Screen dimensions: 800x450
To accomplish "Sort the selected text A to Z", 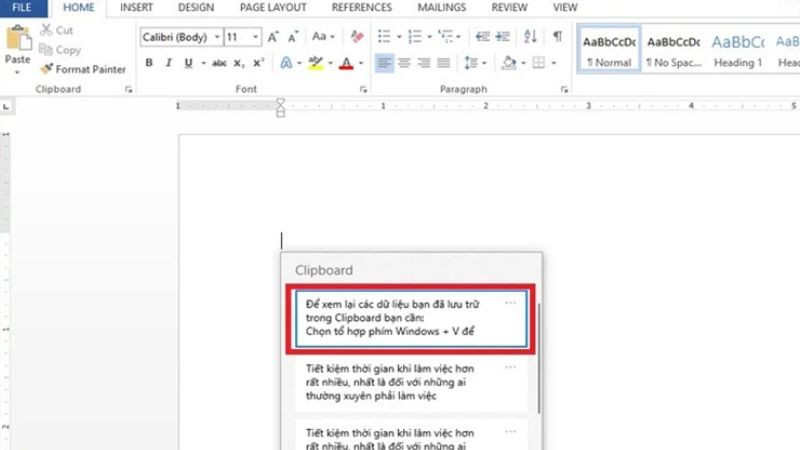I will tap(530, 37).
